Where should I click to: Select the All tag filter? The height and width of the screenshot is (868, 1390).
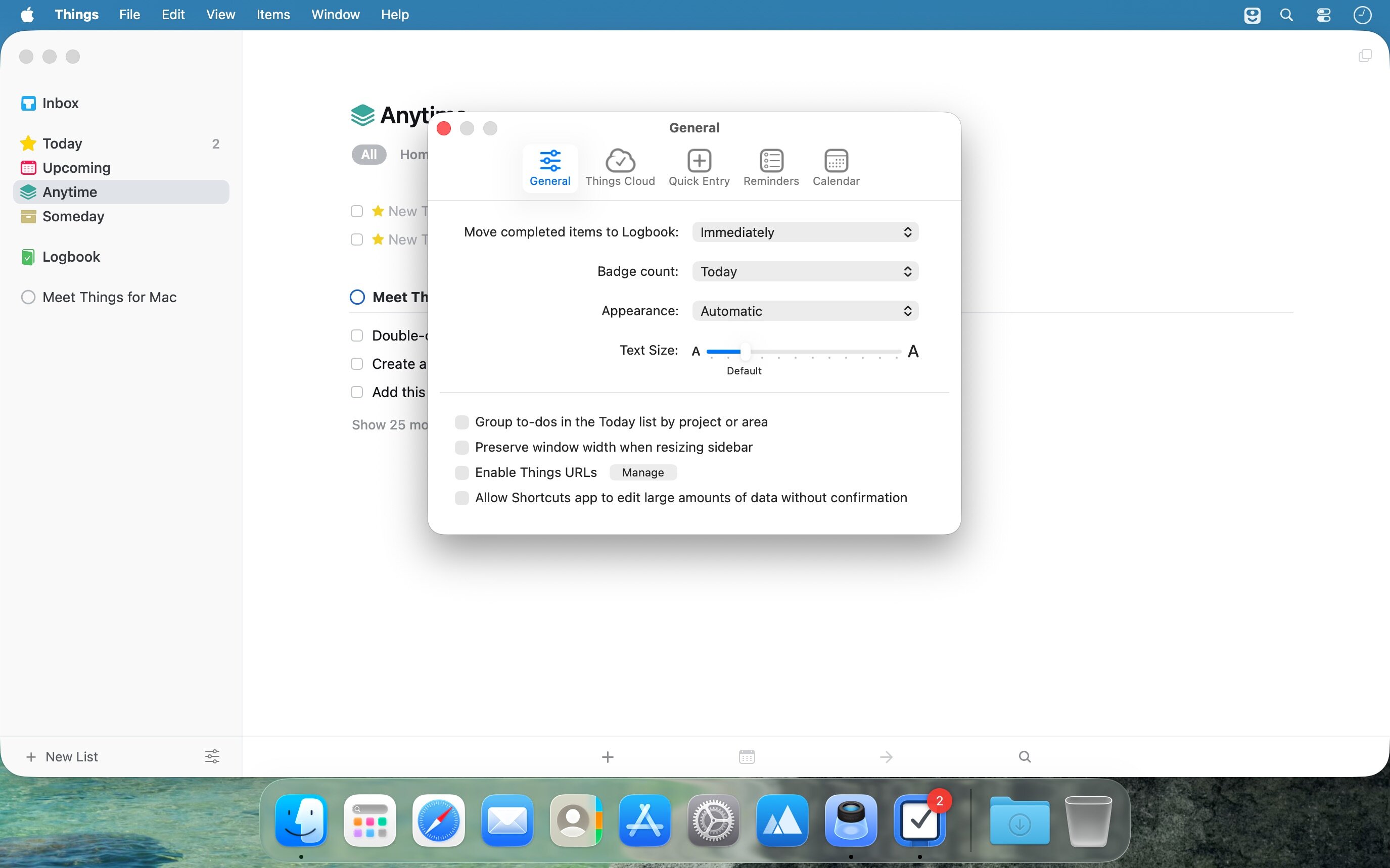368,155
